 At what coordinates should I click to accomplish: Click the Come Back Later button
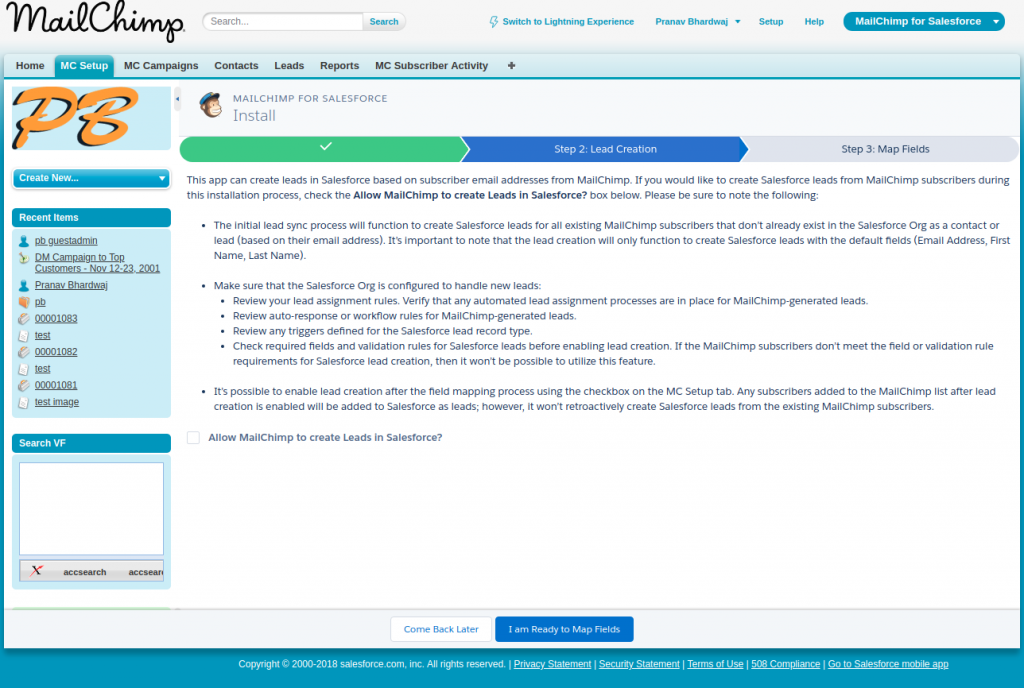point(441,629)
